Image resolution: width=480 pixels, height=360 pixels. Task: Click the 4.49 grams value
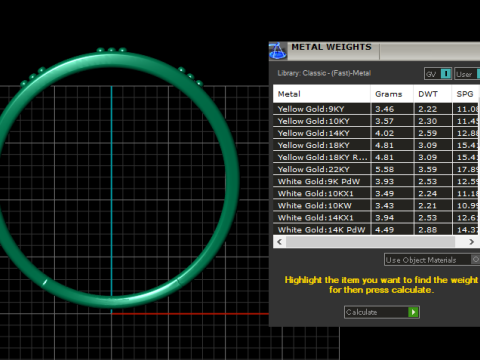(385, 230)
